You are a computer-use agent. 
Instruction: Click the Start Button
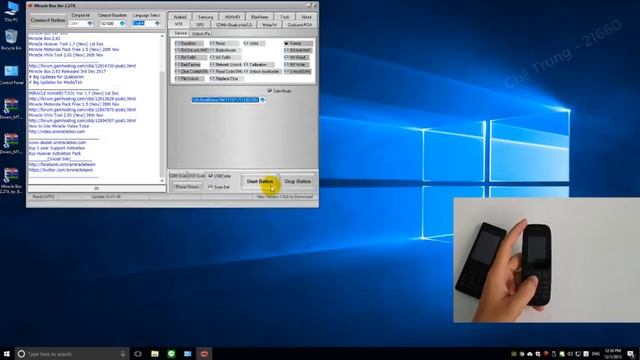click(x=260, y=181)
